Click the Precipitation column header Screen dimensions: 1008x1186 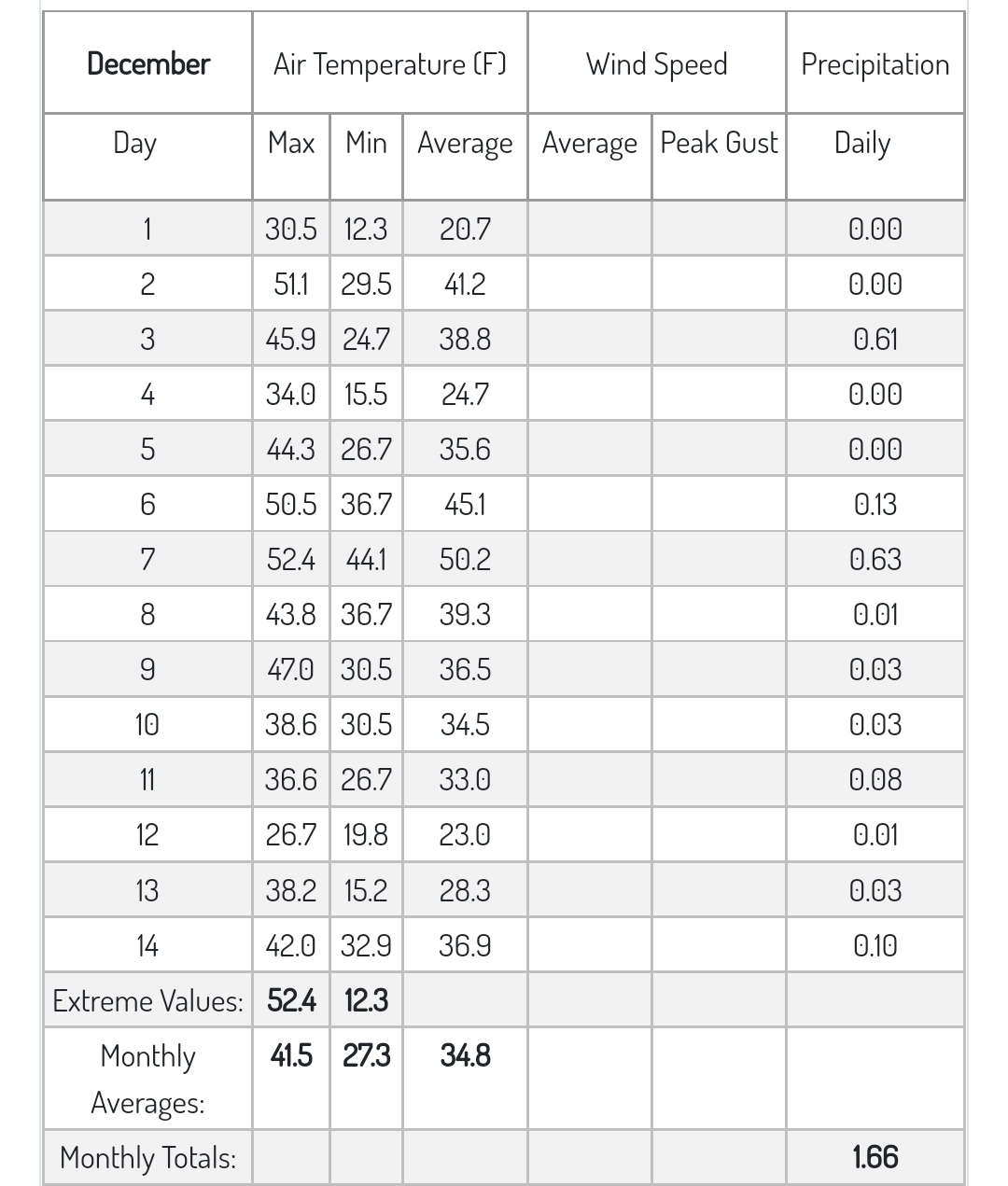[x=875, y=63]
